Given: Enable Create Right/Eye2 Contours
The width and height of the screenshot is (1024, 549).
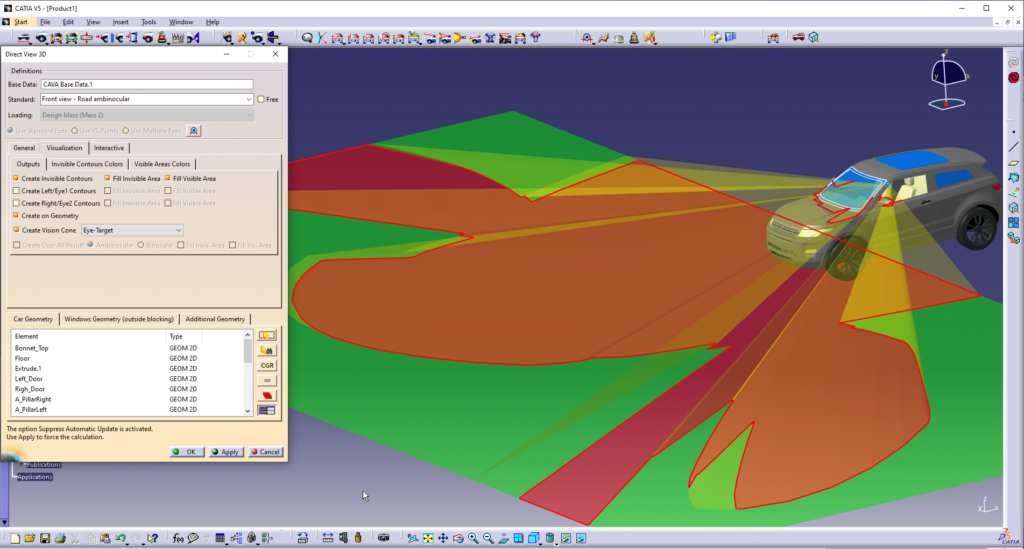Looking at the screenshot, I should [x=16, y=203].
